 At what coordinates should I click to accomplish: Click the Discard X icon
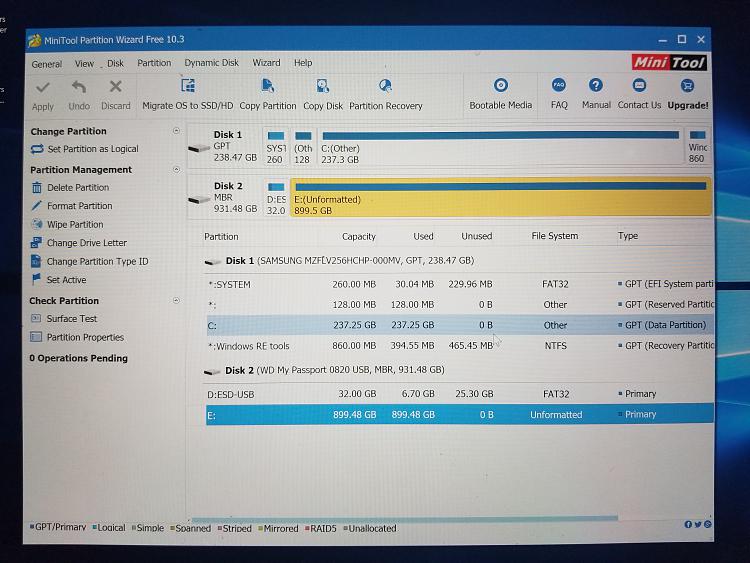tap(115, 87)
